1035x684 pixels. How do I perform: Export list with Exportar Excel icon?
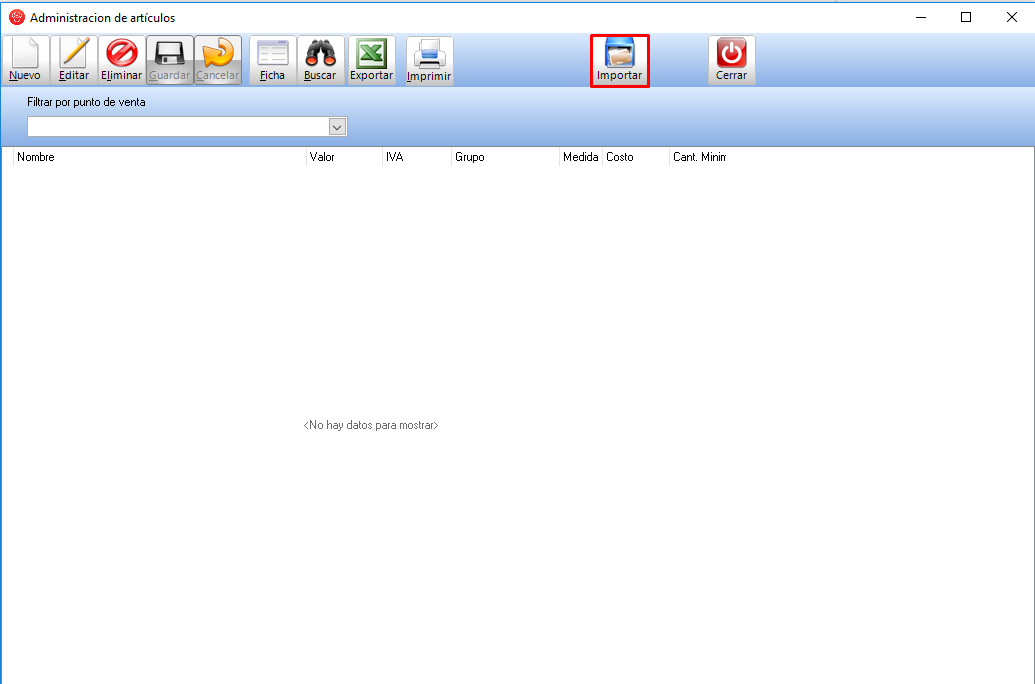coord(371,60)
